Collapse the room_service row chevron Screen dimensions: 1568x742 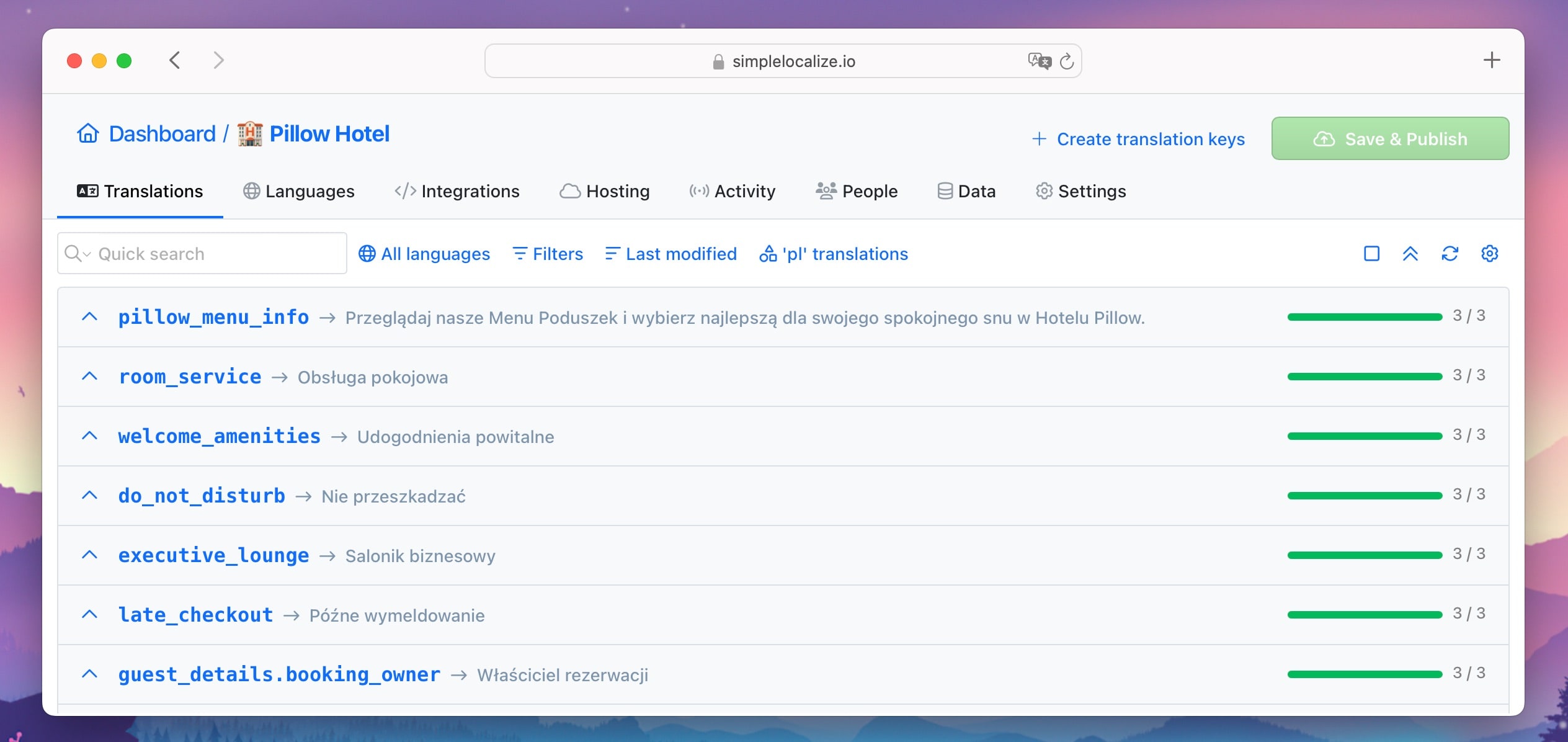pos(90,377)
